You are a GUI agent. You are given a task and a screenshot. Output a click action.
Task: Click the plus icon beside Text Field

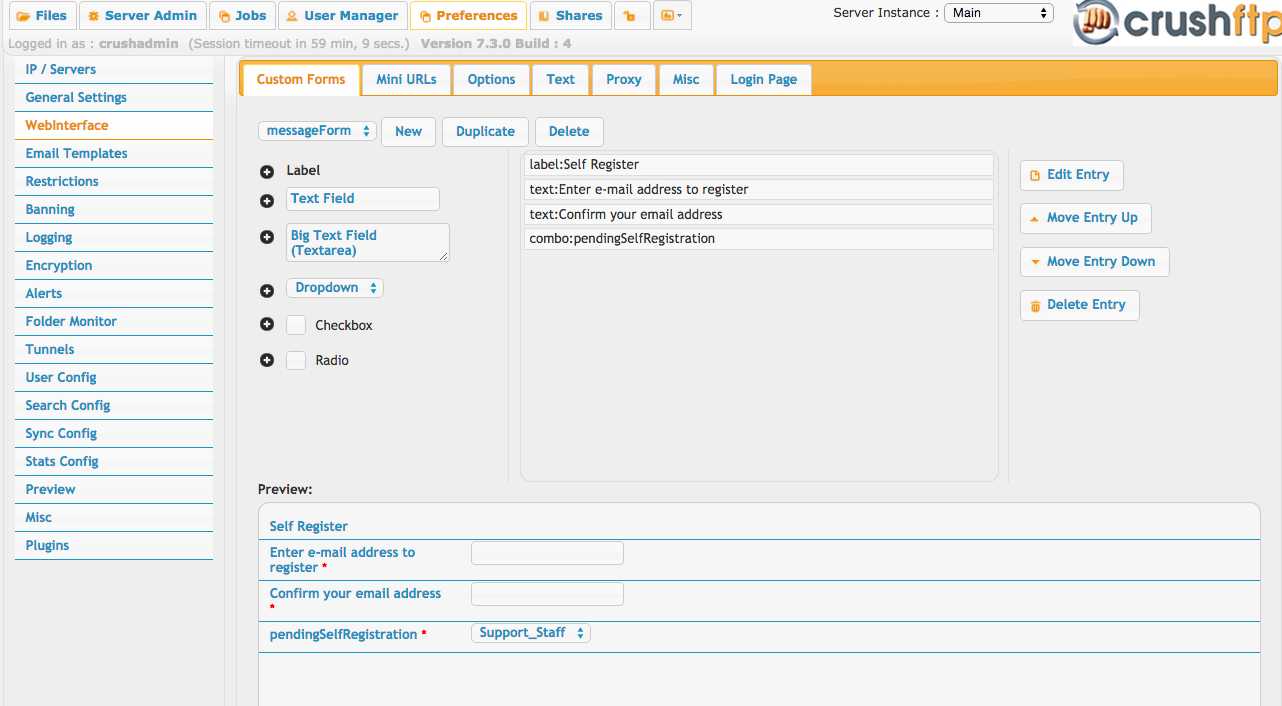[x=267, y=201]
